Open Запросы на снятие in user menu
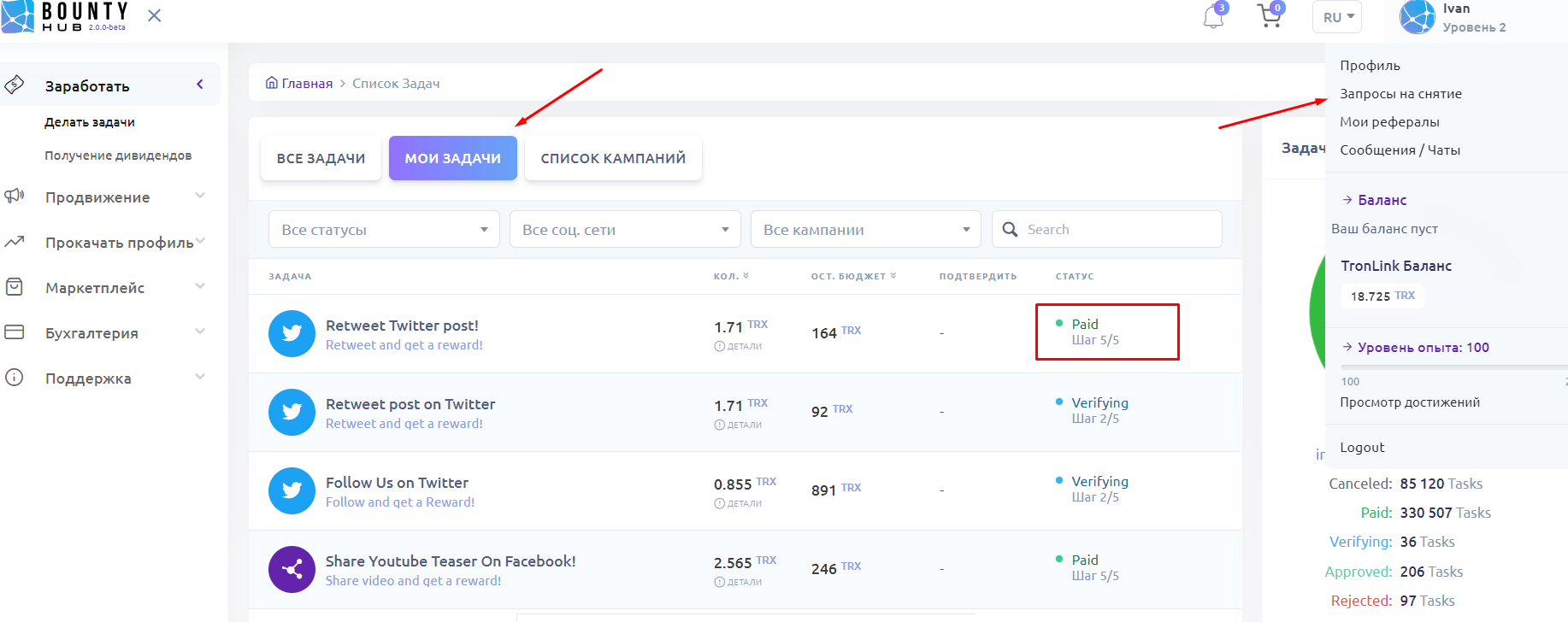Screen dimensions: 1568x622 (x=1400, y=94)
